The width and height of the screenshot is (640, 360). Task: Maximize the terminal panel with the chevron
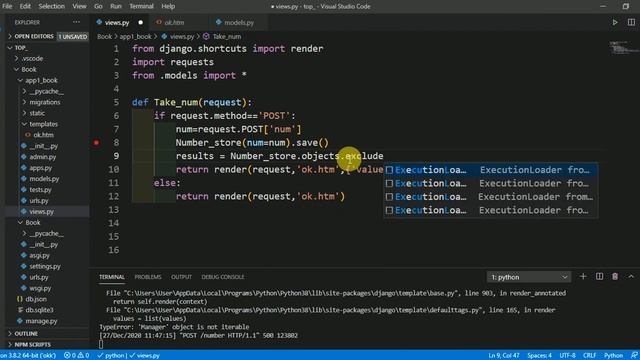click(x=631, y=277)
